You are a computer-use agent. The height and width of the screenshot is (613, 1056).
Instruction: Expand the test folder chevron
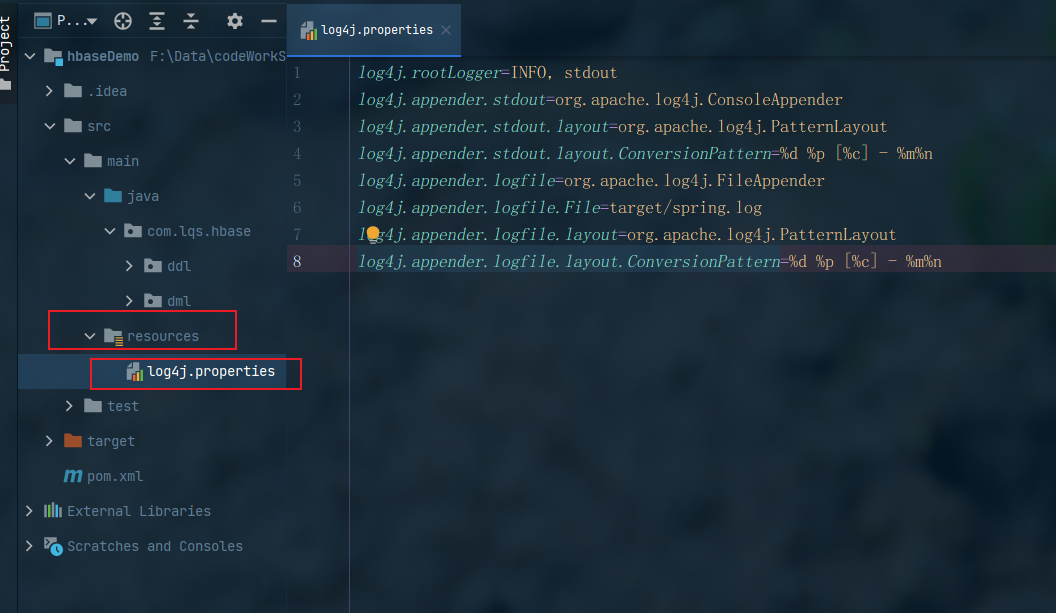point(69,406)
